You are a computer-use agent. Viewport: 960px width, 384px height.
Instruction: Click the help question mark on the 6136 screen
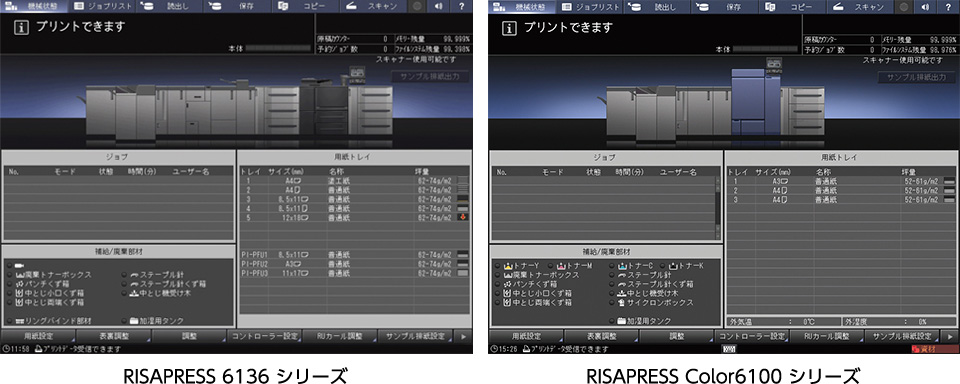click(x=461, y=7)
